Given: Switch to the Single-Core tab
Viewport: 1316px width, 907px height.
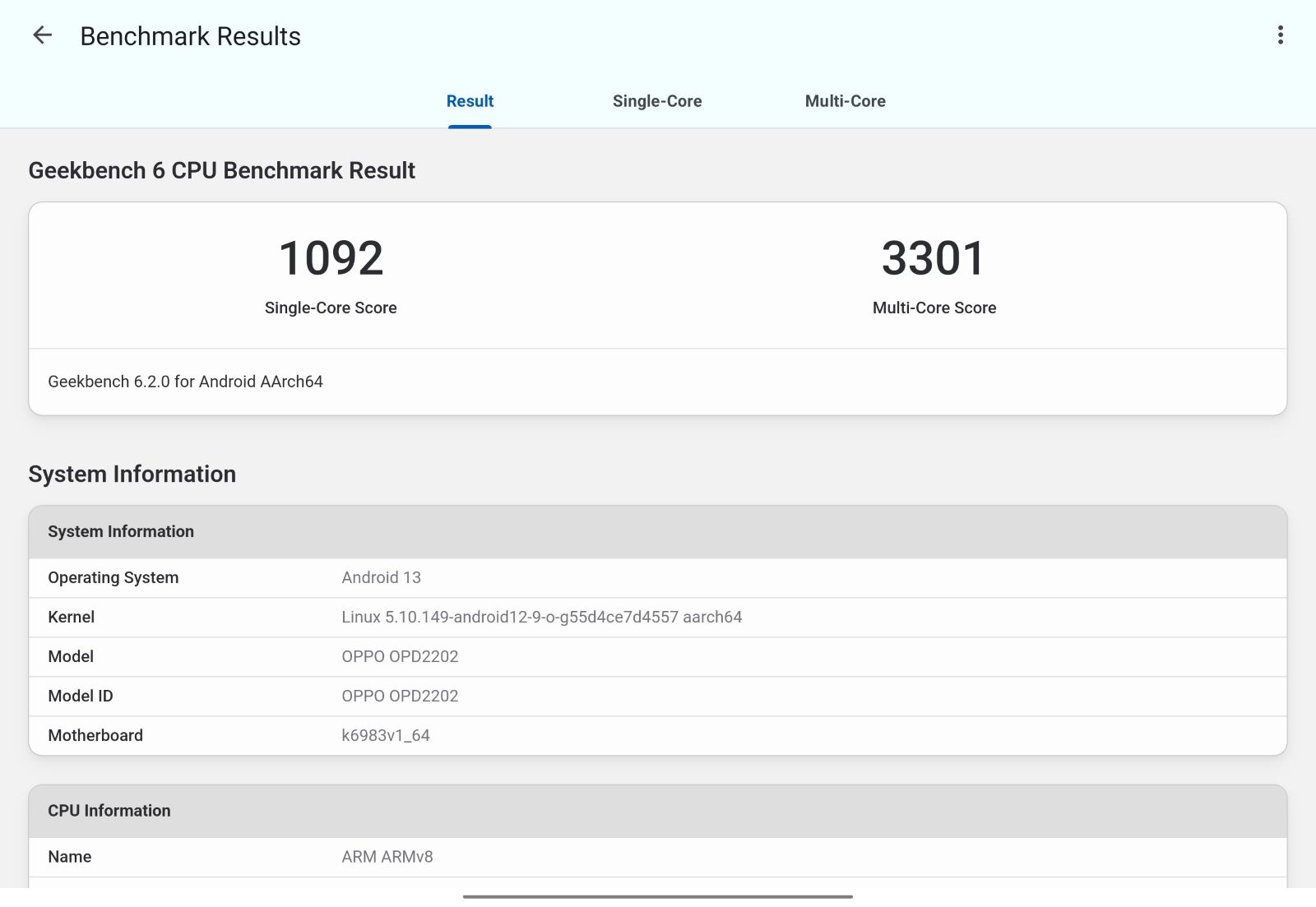Looking at the screenshot, I should coord(657,101).
